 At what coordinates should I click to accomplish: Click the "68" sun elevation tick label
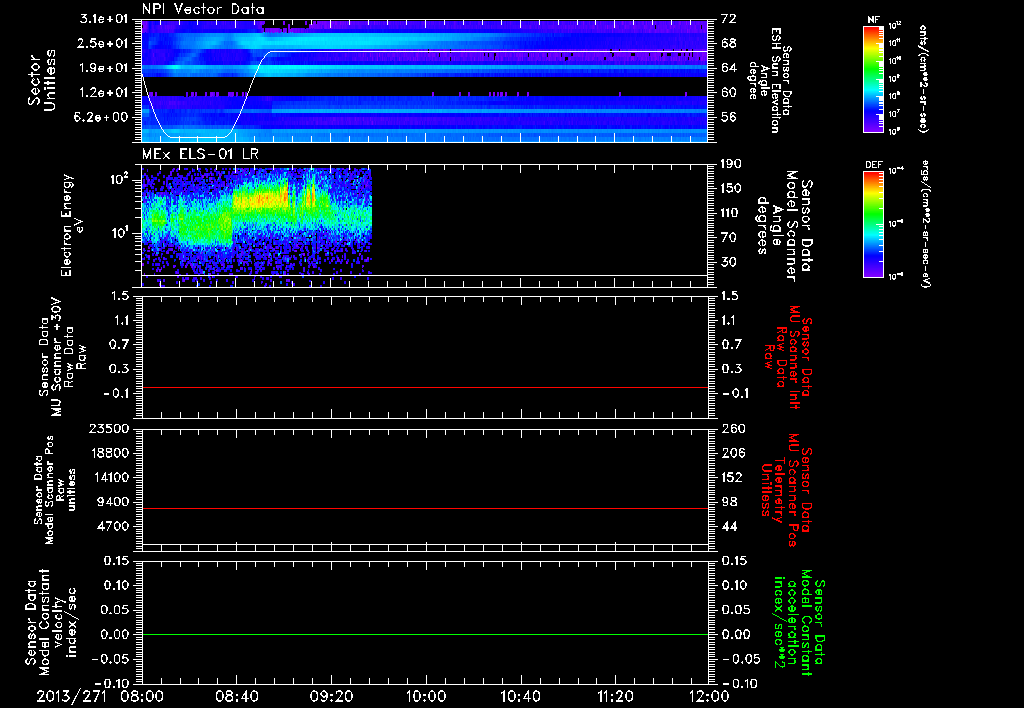[x=729, y=43]
